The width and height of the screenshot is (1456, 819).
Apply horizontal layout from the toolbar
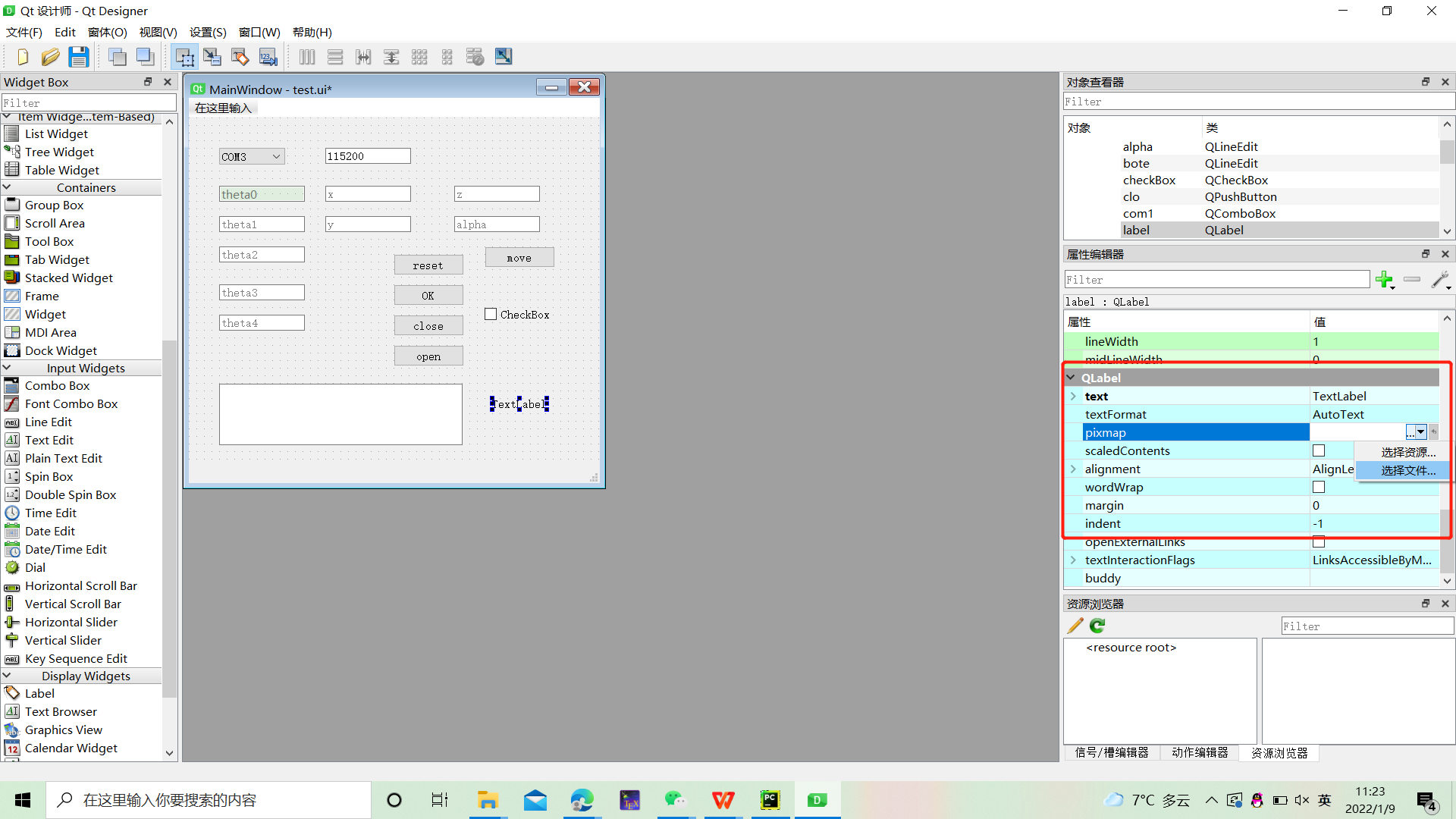307,57
